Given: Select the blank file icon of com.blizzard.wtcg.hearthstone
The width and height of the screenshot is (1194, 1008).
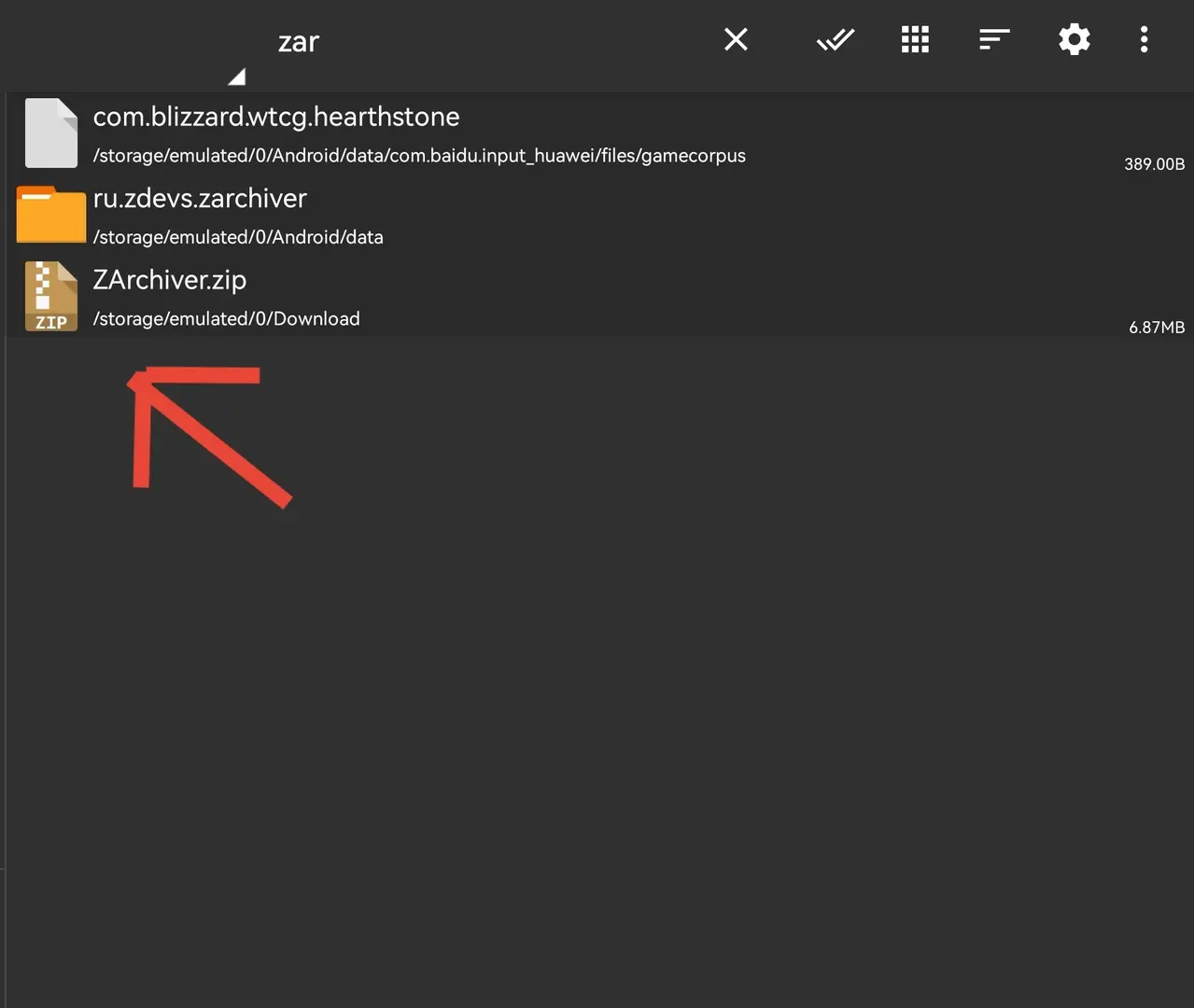Looking at the screenshot, I should (x=51, y=133).
